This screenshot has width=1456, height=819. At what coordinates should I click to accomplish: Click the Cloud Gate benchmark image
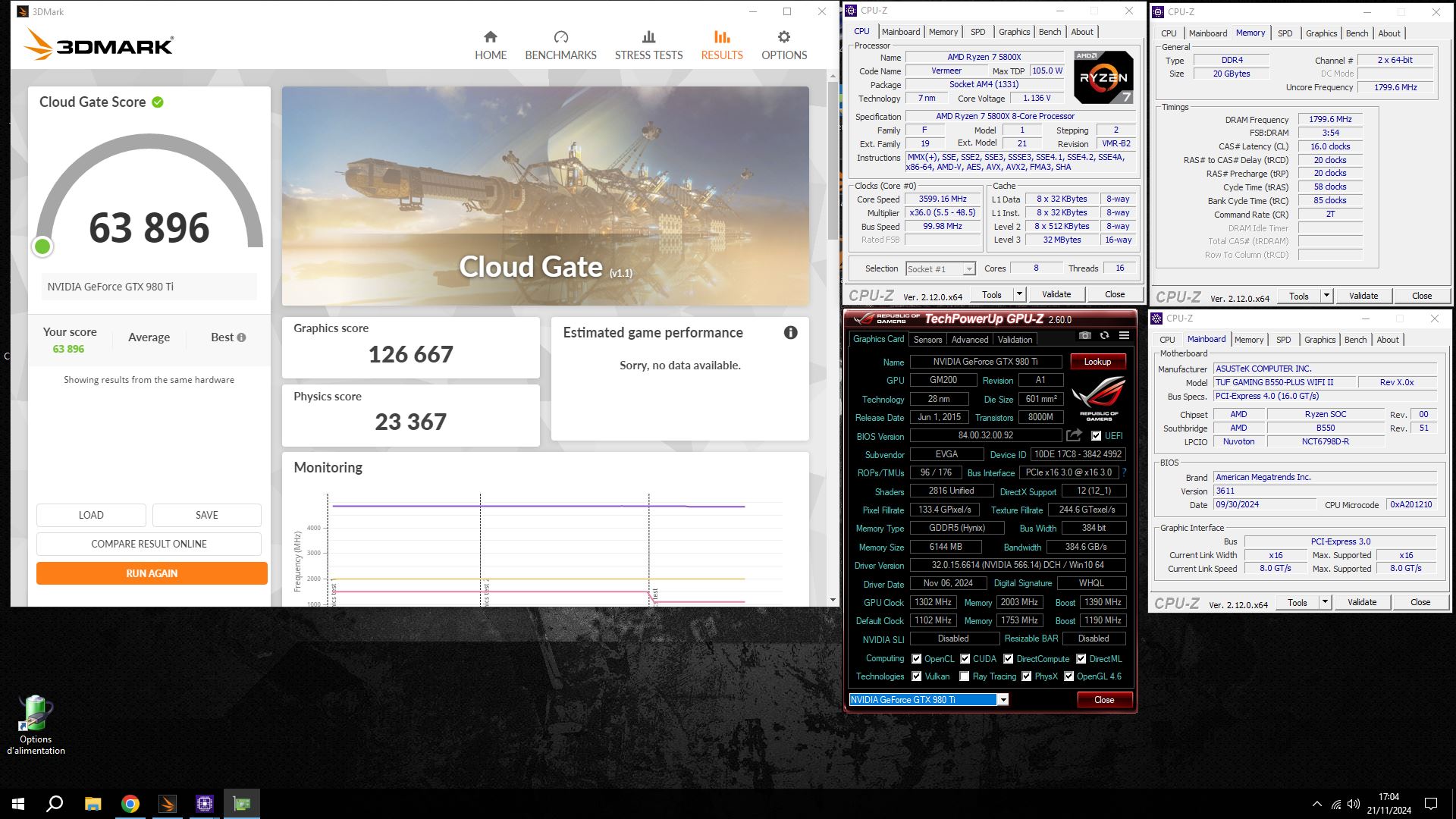(545, 196)
